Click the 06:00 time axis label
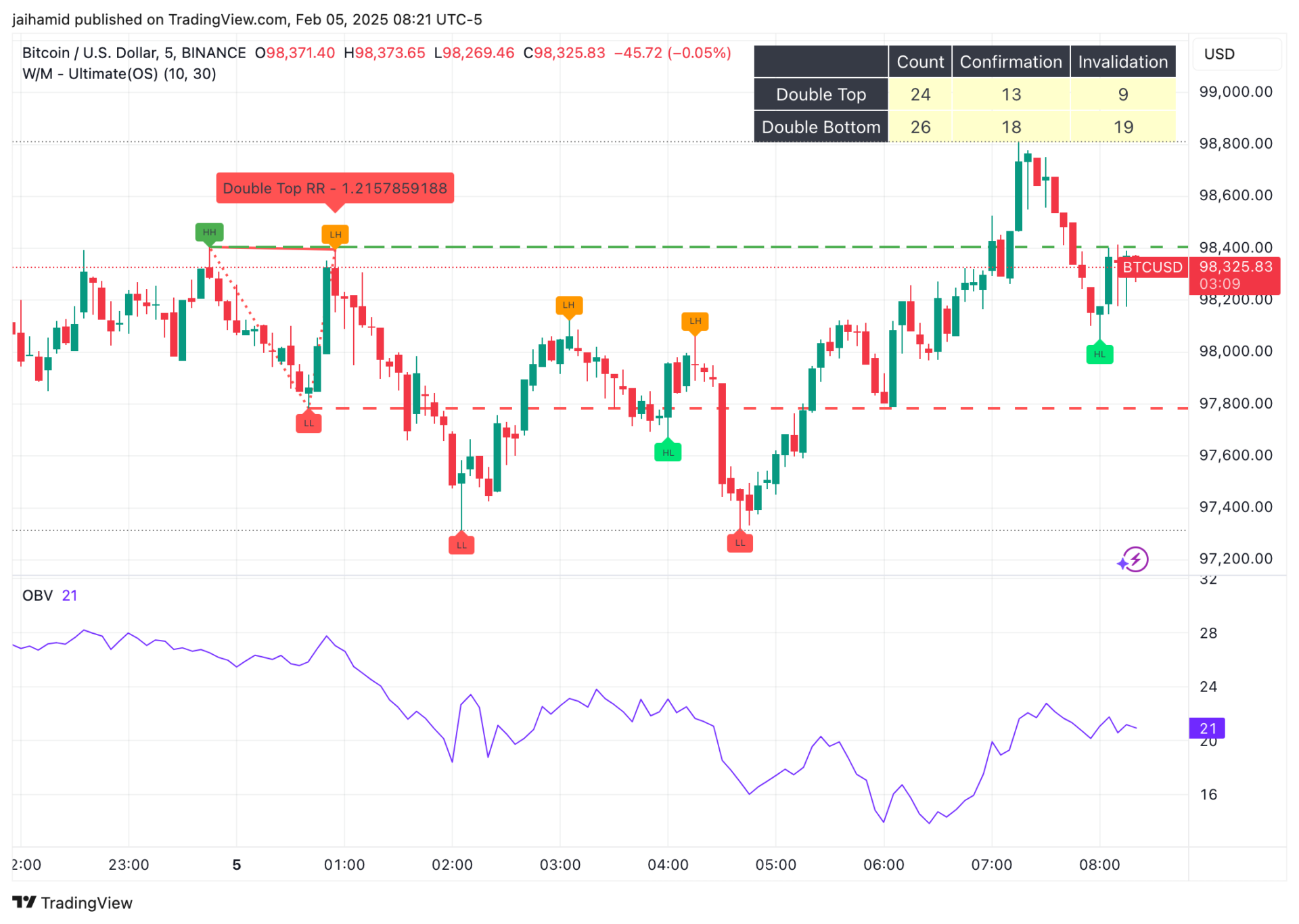 884,864
